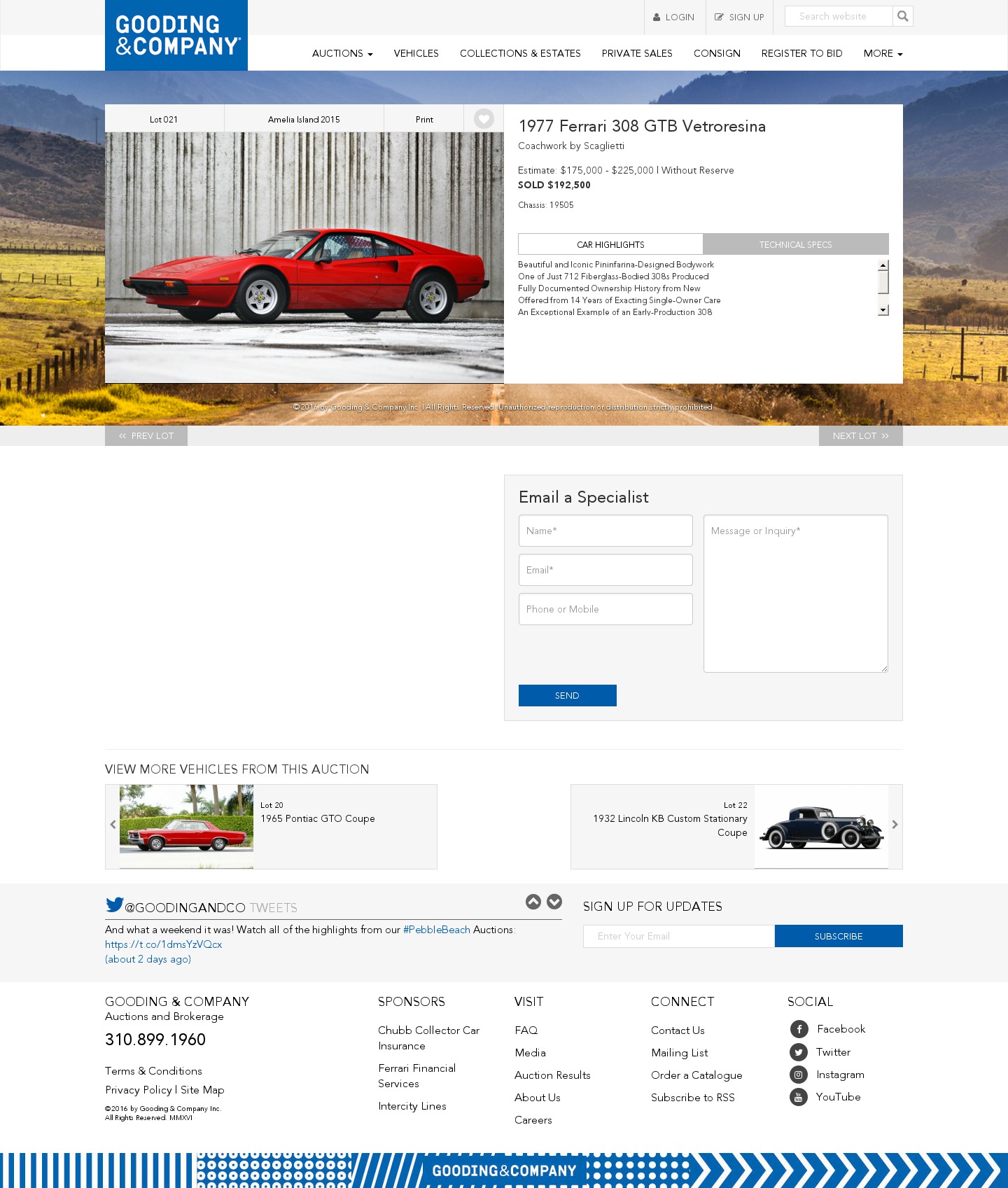
Task: Click scrollbar up arrow in highlights
Action: [x=883, y=265]
